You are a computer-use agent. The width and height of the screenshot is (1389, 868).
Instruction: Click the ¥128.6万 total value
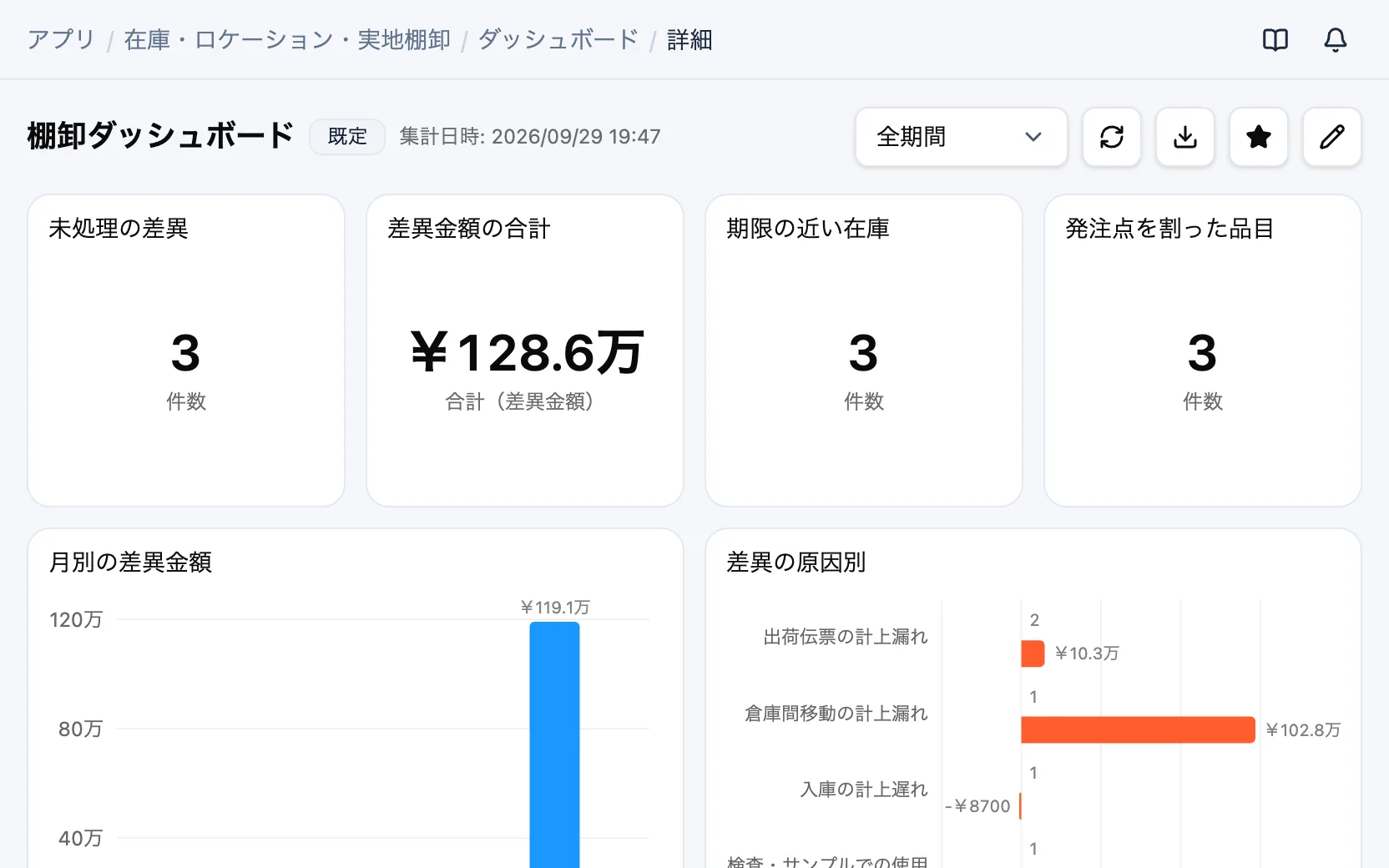click(527, 352)
